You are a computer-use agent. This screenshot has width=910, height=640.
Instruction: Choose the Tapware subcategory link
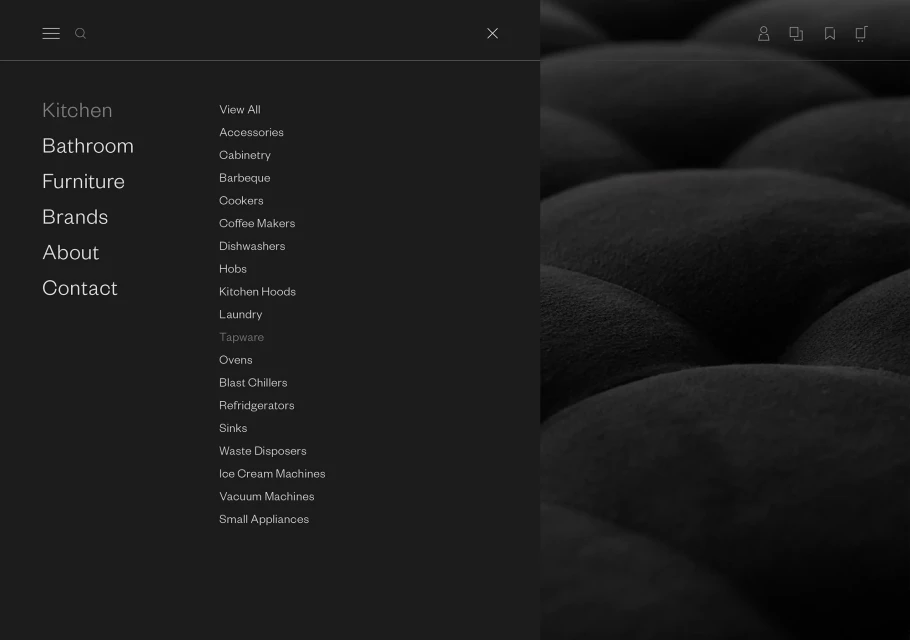click(x=242, y=337)
